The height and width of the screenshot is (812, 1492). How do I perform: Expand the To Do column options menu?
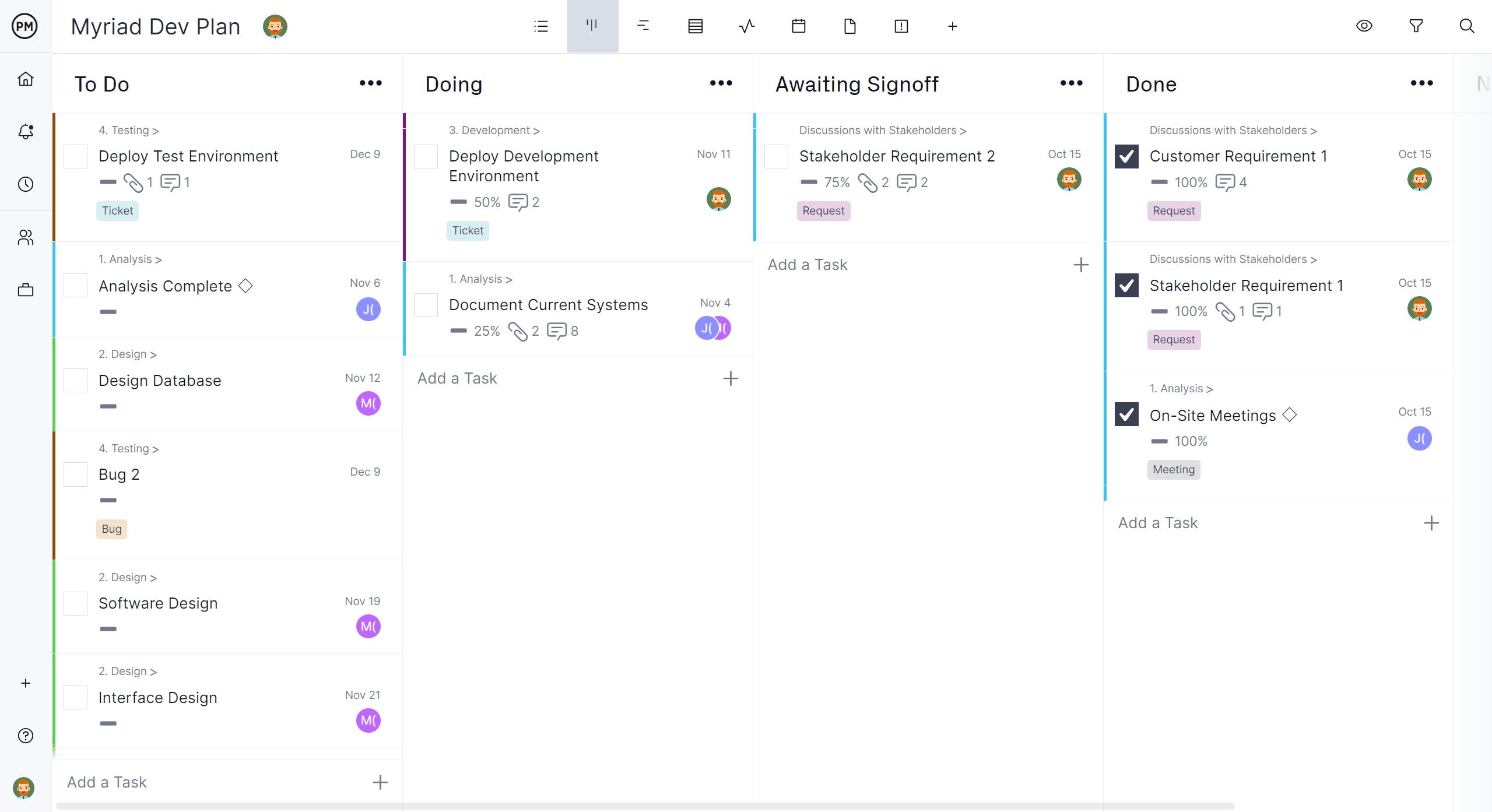click(x=371, y=83)
